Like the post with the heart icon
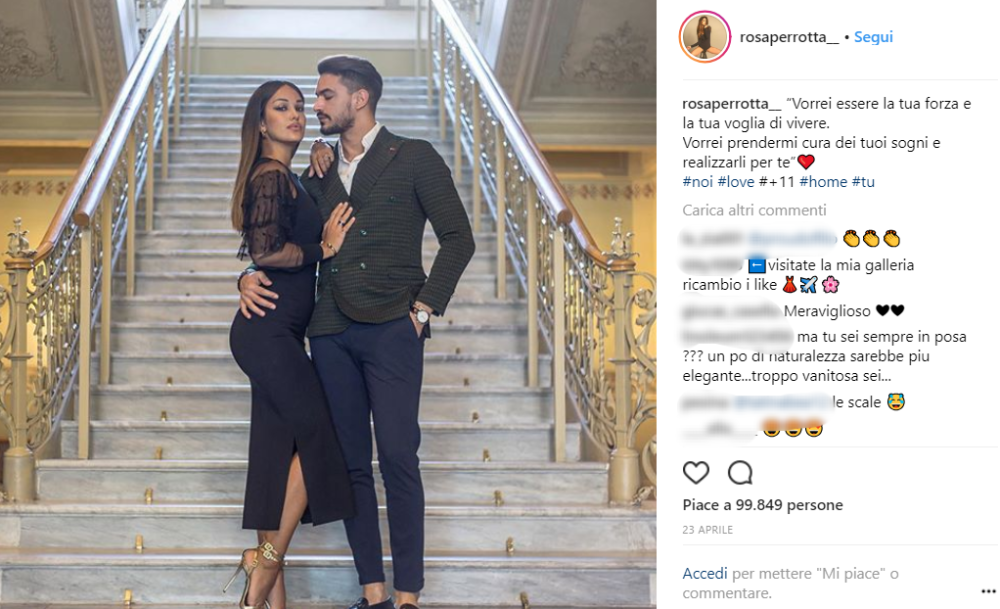The height and width of the screenshot is (609, 1000). [x=695, y=473]
